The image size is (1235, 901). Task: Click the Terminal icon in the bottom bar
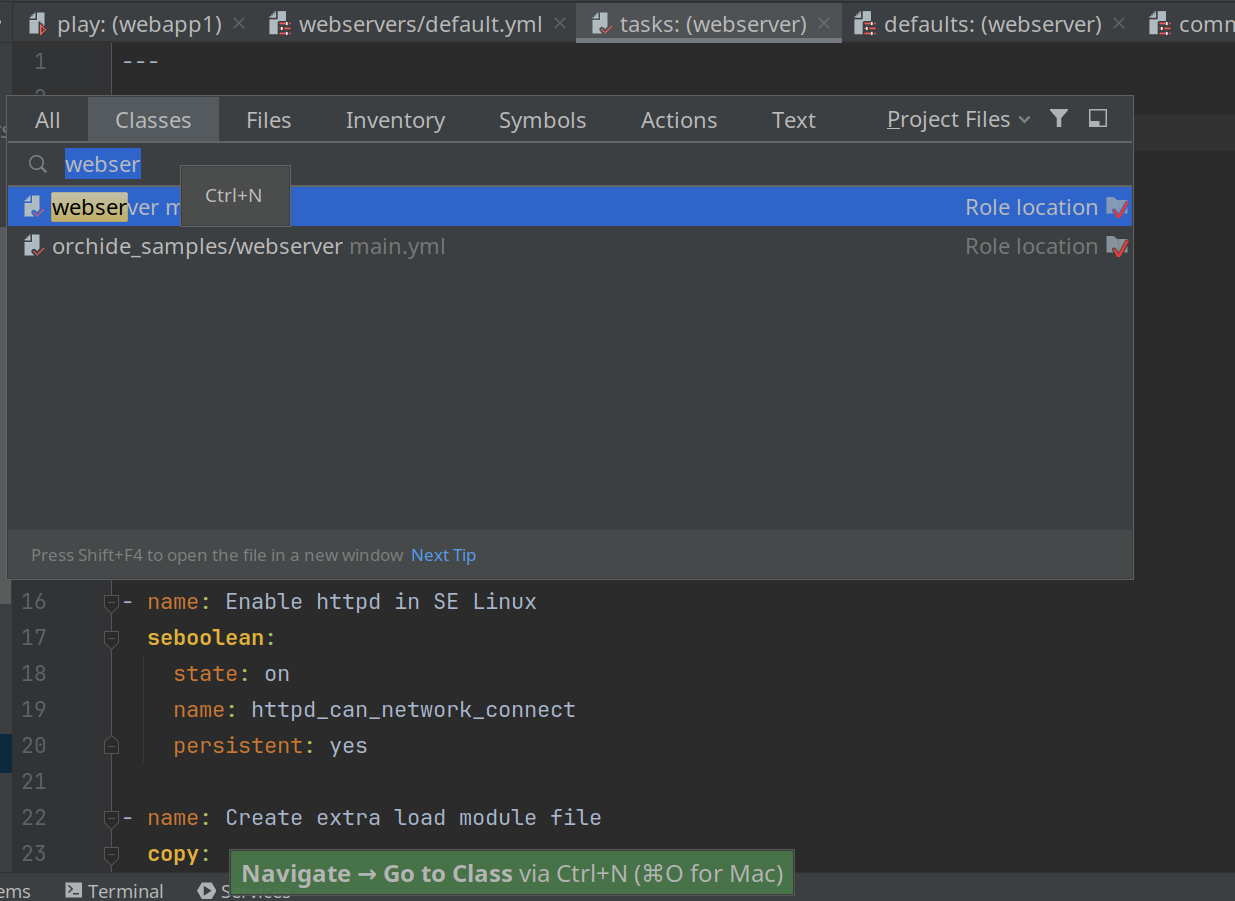[x=73, y=890]
